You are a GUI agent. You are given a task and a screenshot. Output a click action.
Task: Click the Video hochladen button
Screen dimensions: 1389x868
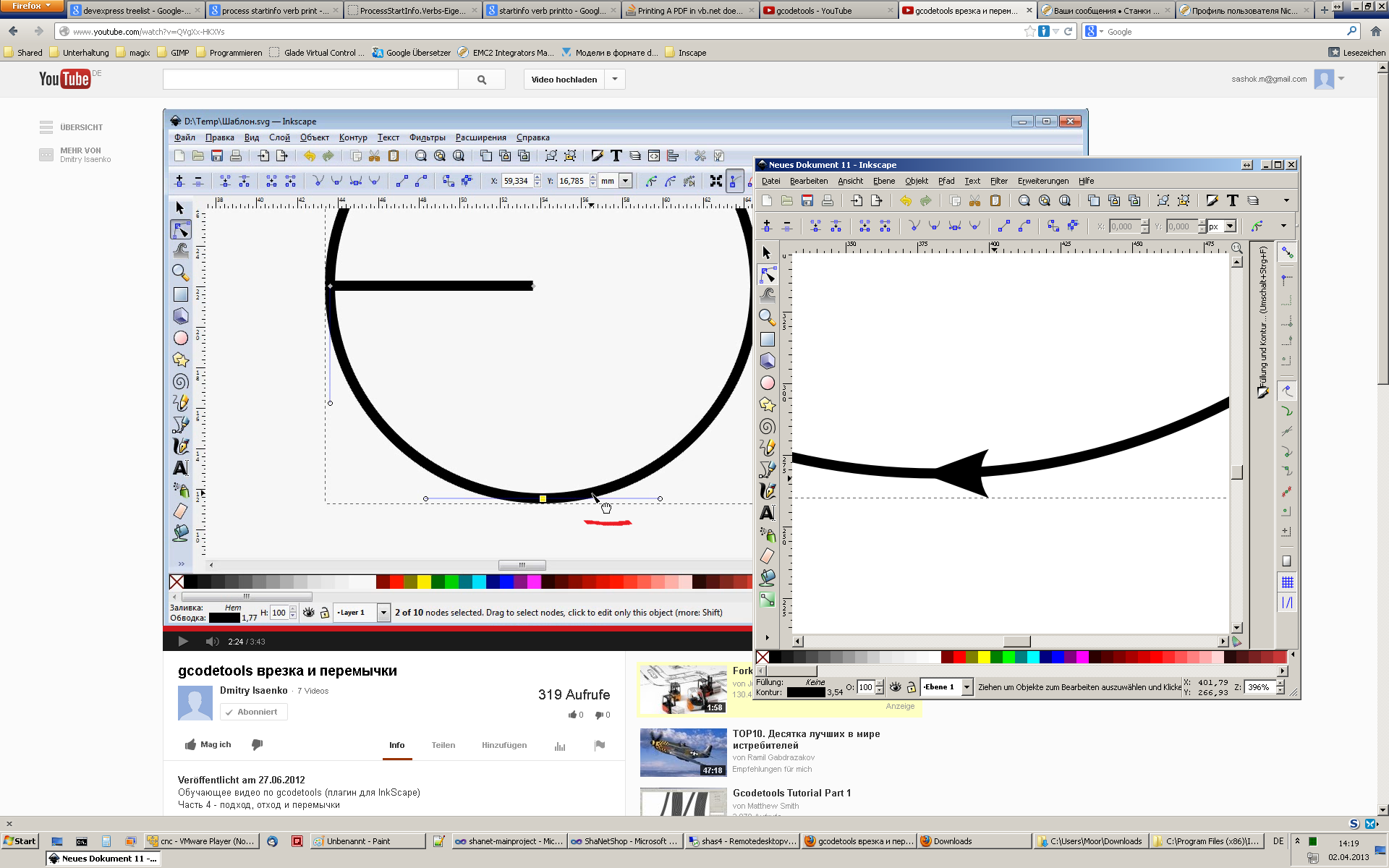point(564,80)
